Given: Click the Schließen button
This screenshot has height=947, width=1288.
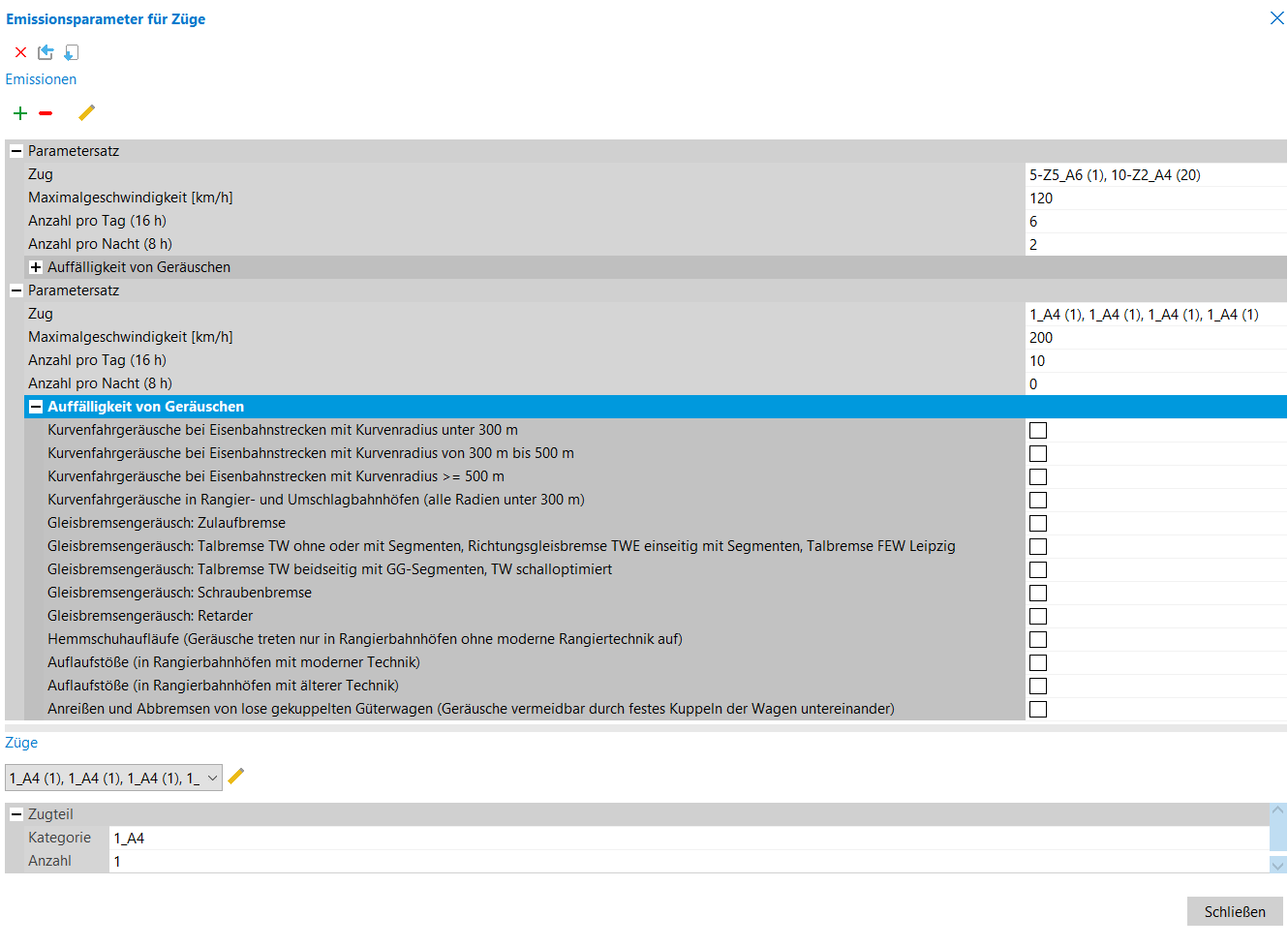Looking at the screenshot, I should (1235, 911).
